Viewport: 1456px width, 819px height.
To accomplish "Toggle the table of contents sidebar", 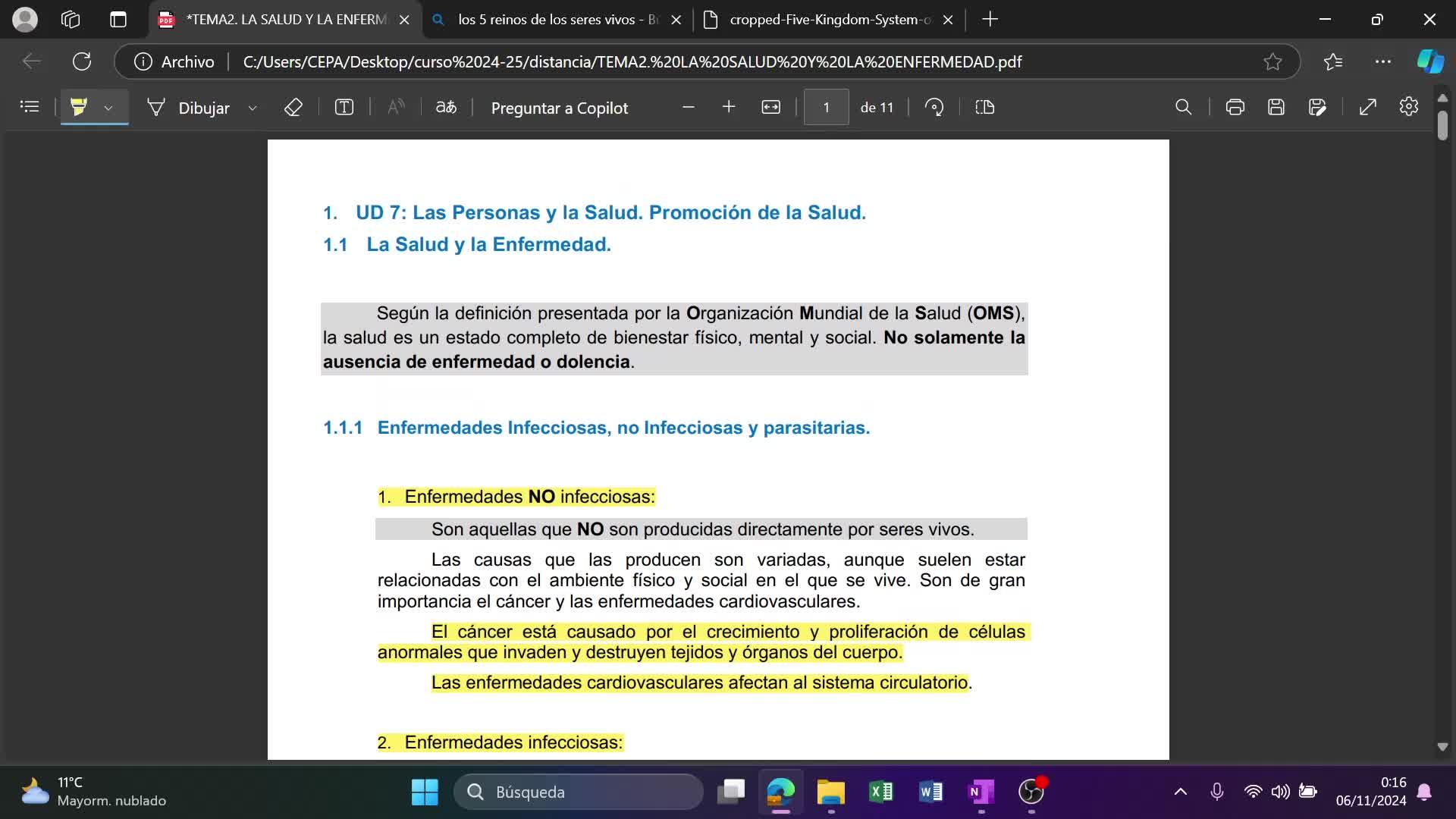I will click(x=30, y=108).
